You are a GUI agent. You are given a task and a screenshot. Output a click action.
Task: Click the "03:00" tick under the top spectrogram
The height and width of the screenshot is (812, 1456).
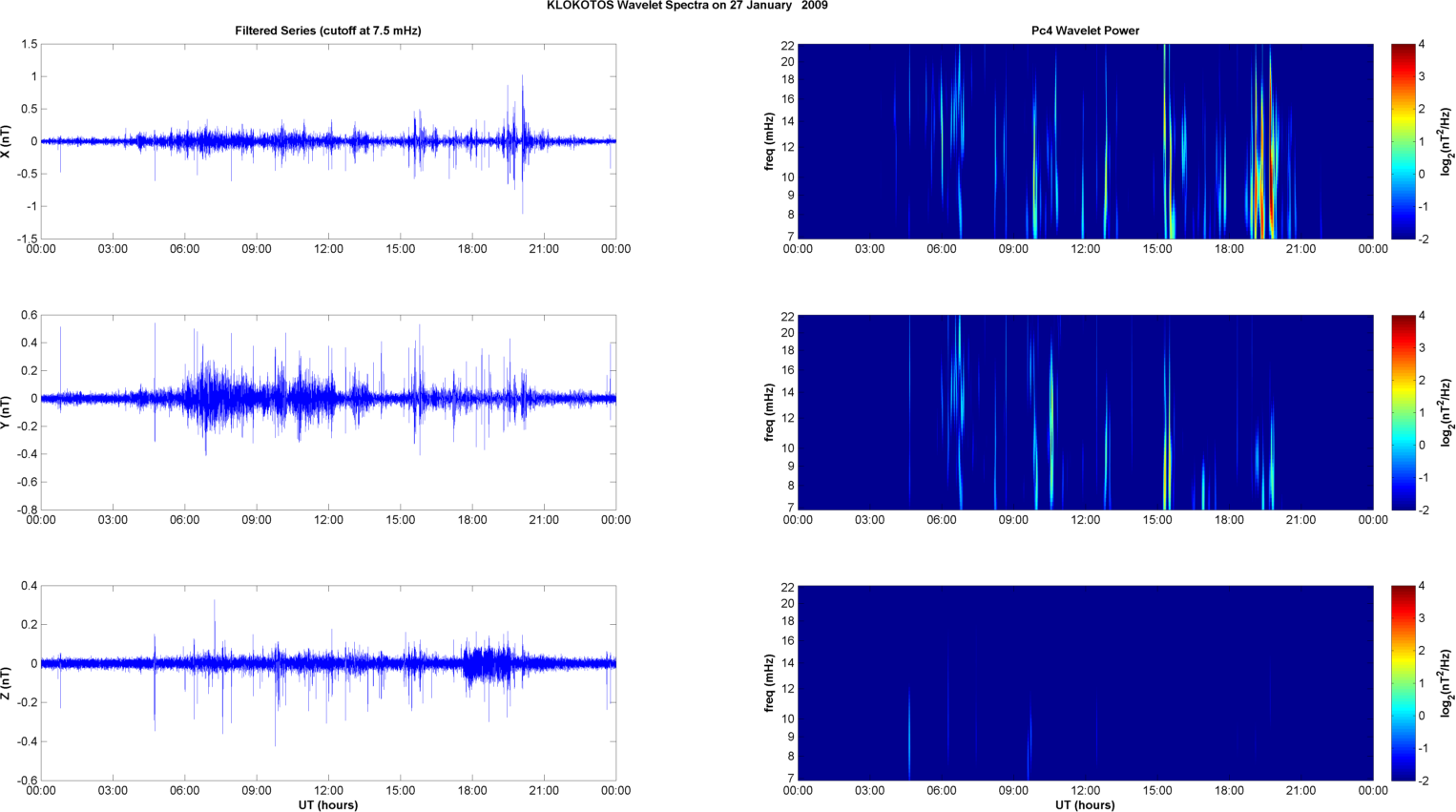point(870,249)
